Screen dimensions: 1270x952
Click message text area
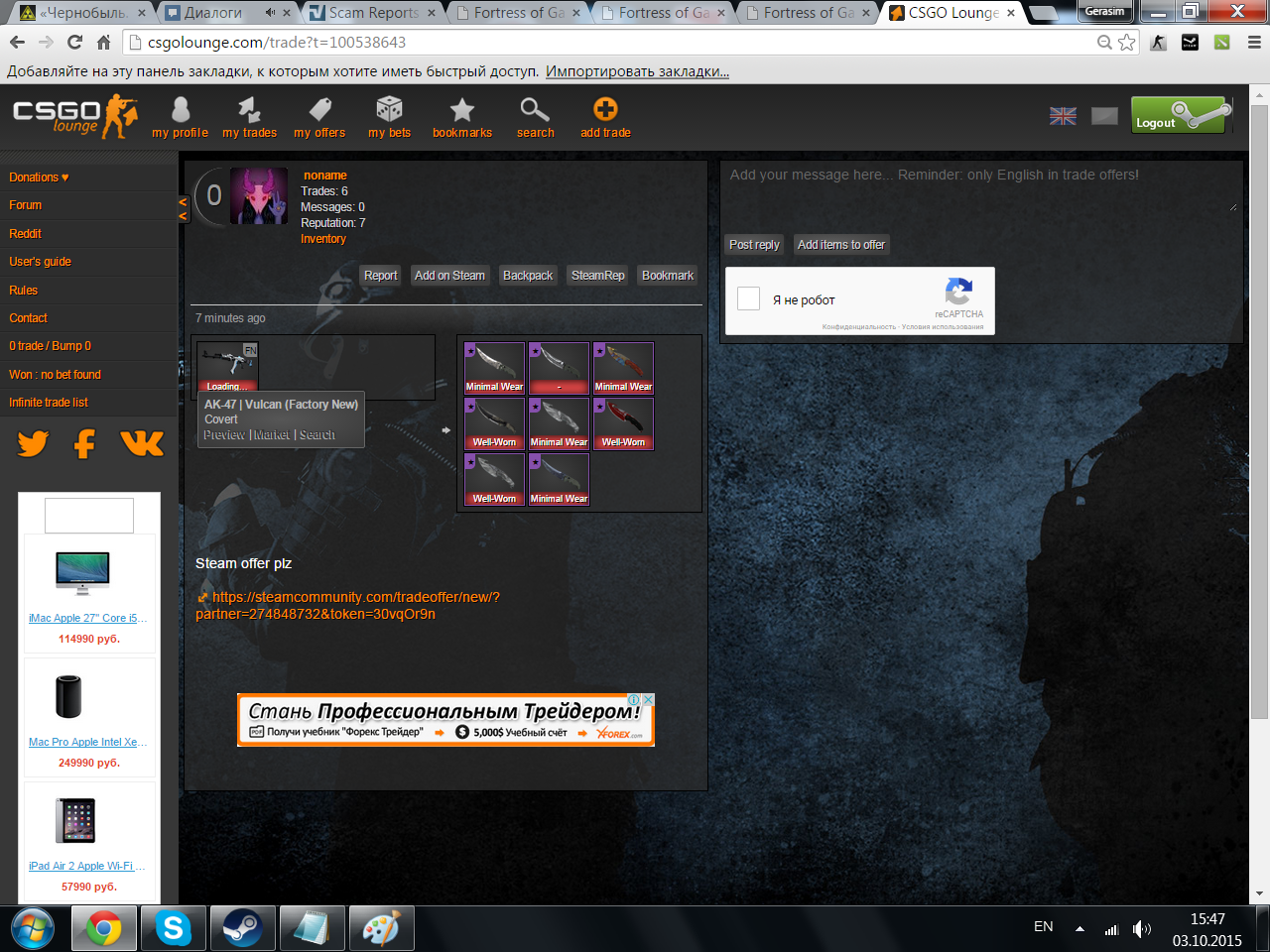[x=982, y=188]
